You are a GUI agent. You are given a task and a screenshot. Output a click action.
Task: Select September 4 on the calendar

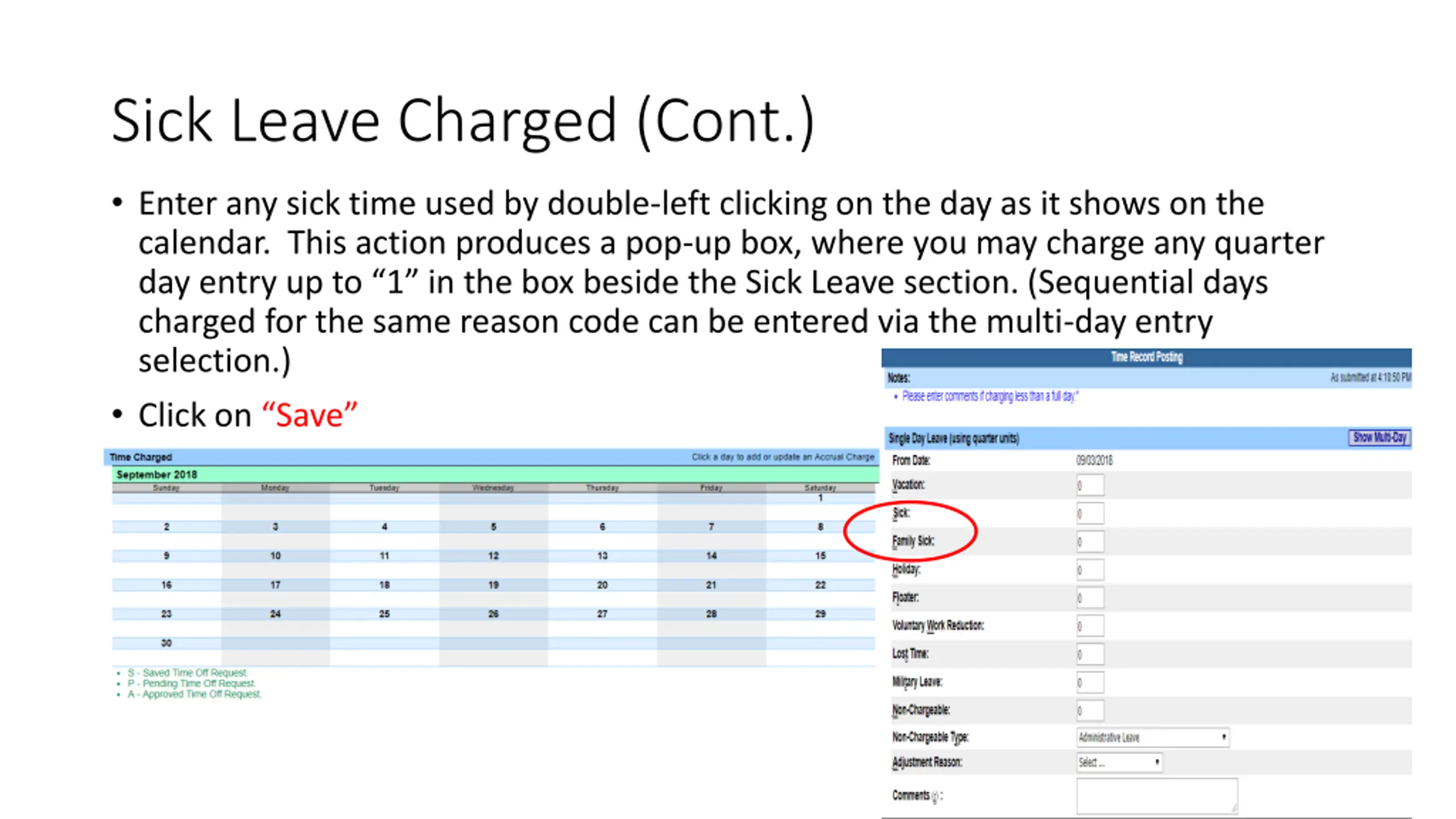pyautogui.click(x=384, y=527)
